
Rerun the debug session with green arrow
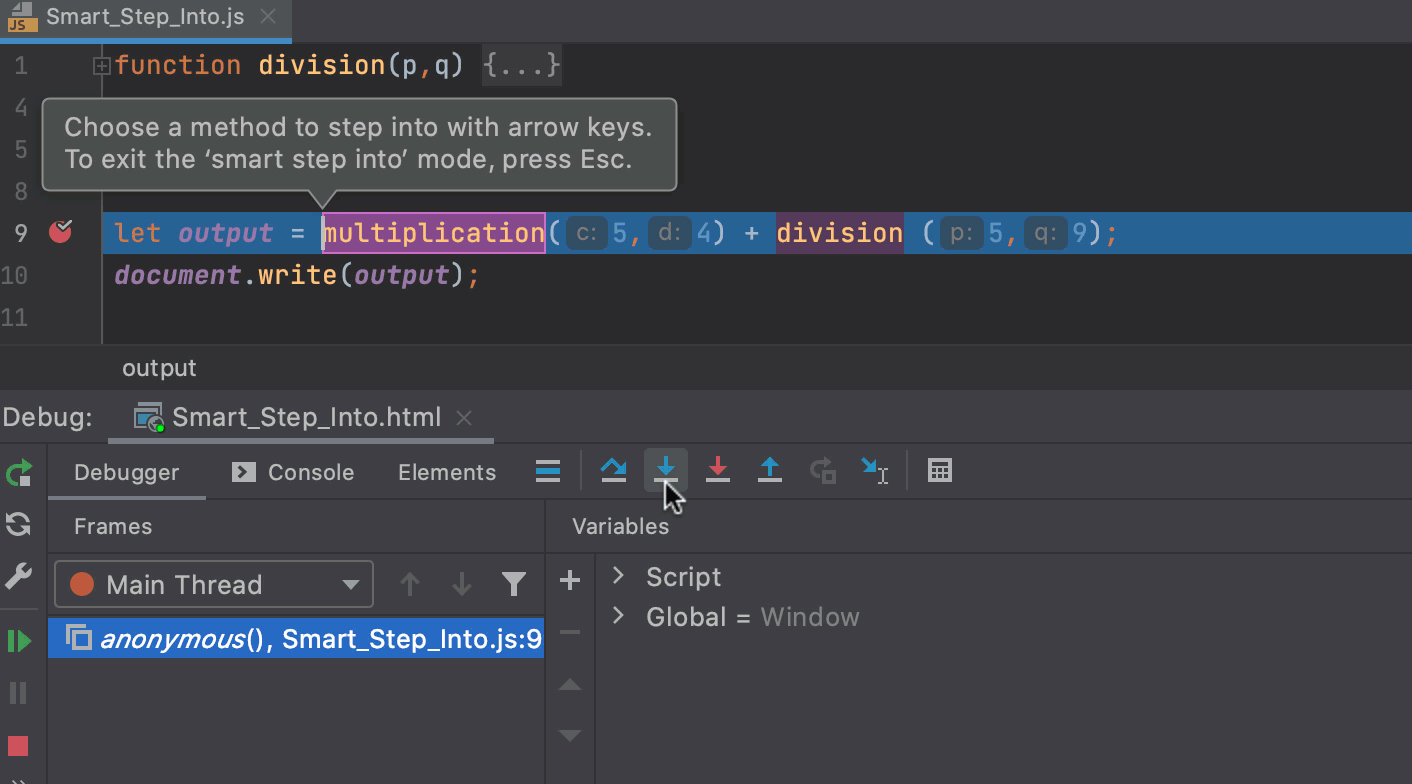pyautogui.click(x=19, y=473)
